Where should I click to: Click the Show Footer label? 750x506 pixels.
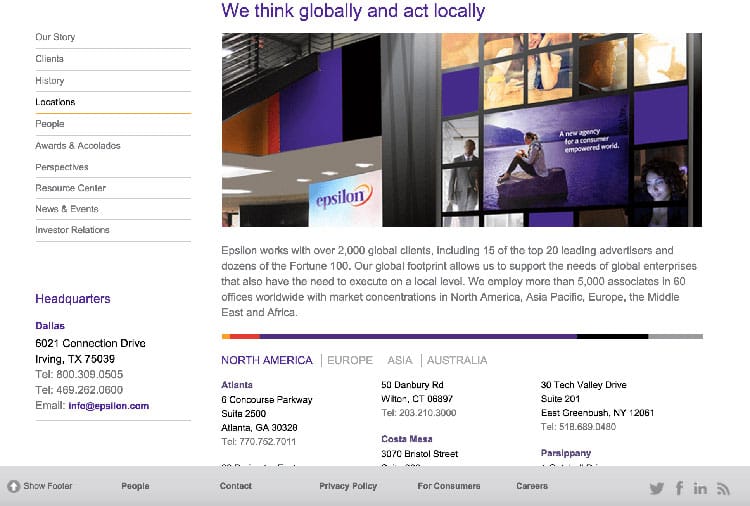tap(48, 486)
